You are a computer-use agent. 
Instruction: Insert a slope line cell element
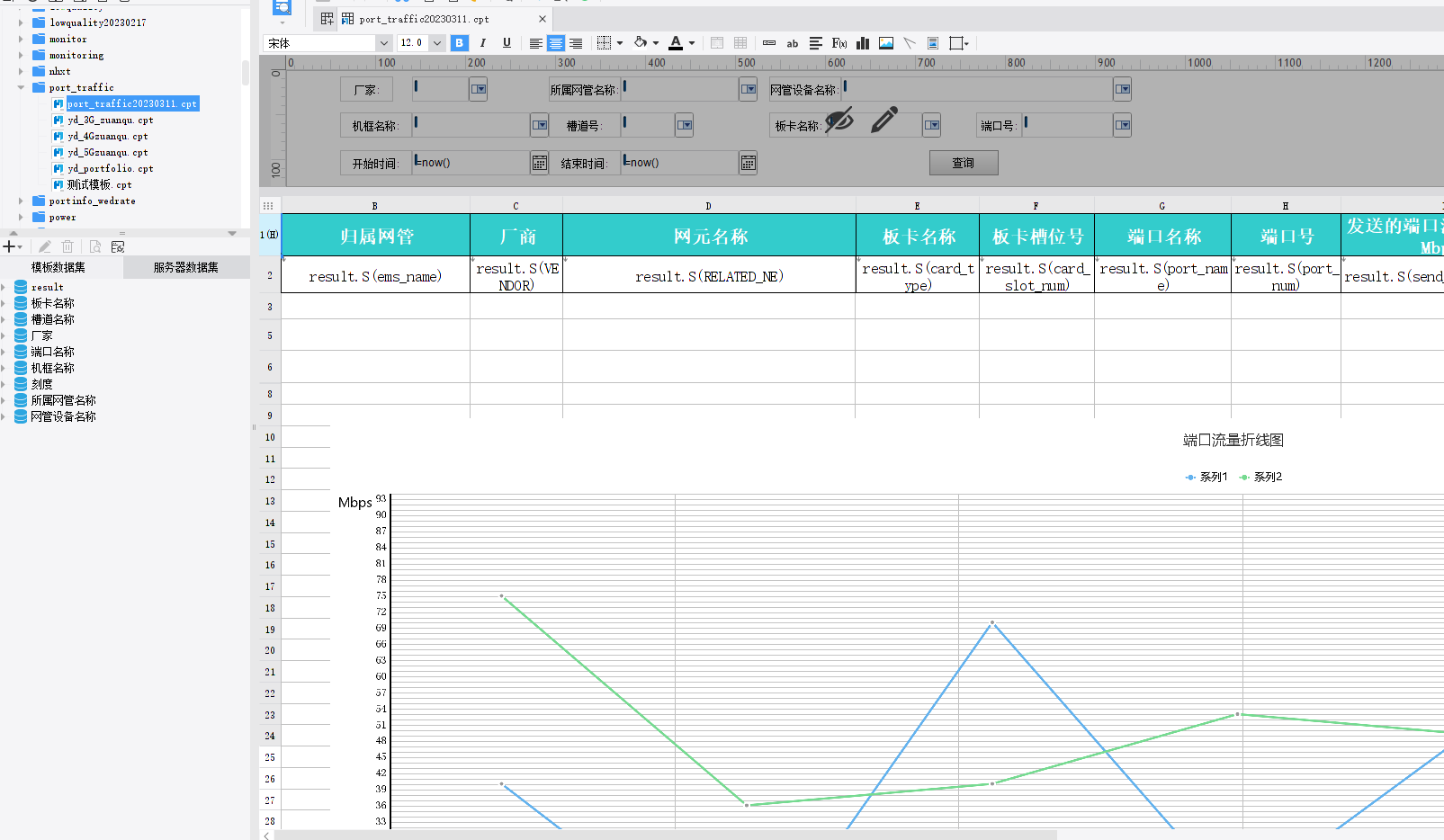(910, 43)
